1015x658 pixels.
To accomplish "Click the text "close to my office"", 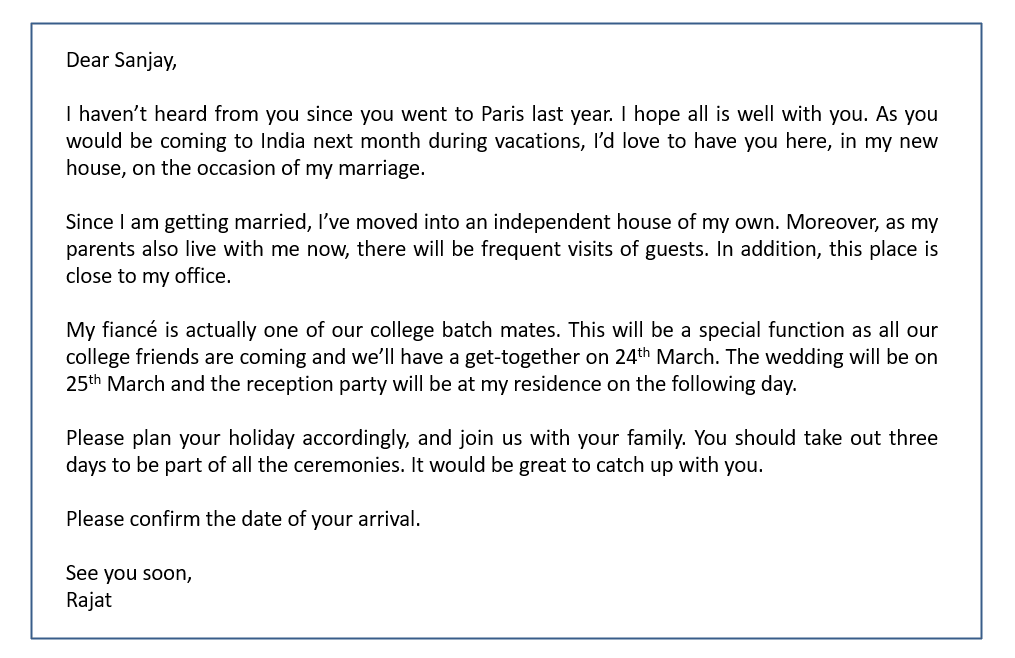I will tap(146, 277).
